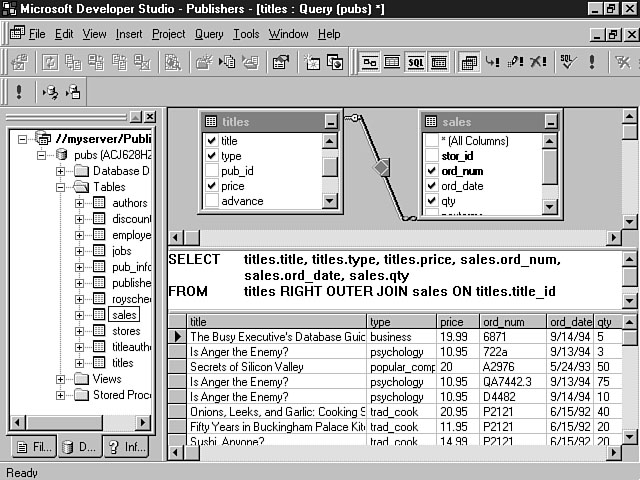640x480 pixels.
Task: Click the join diamond between tables
Action: [x=381, y=168]
